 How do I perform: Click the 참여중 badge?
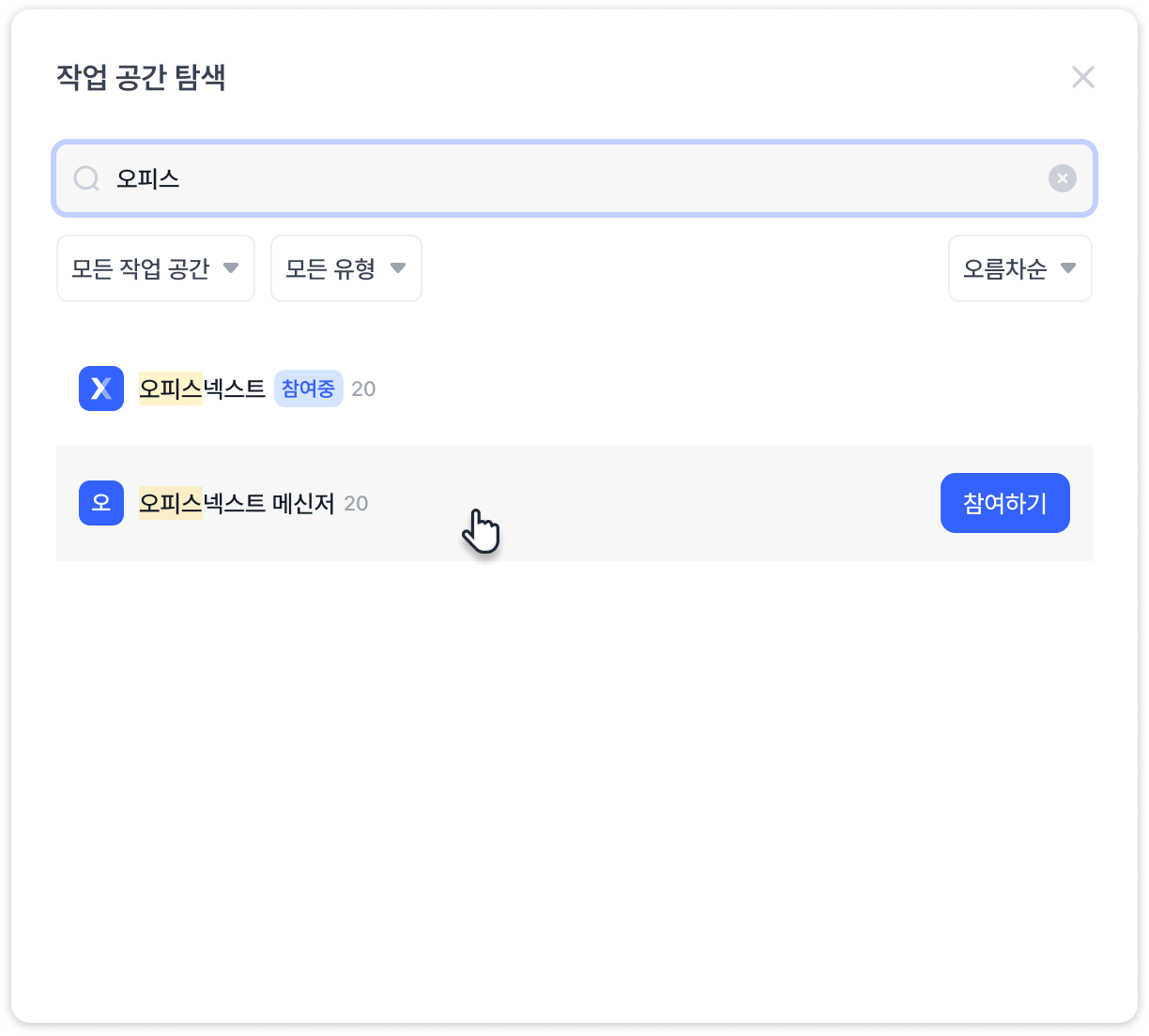click(x=309, y=388)
